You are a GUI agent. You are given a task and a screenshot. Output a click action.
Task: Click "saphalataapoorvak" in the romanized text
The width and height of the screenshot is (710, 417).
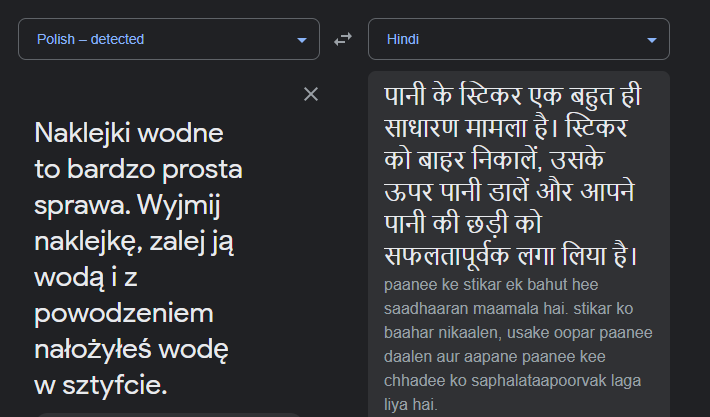coord(538,381)
